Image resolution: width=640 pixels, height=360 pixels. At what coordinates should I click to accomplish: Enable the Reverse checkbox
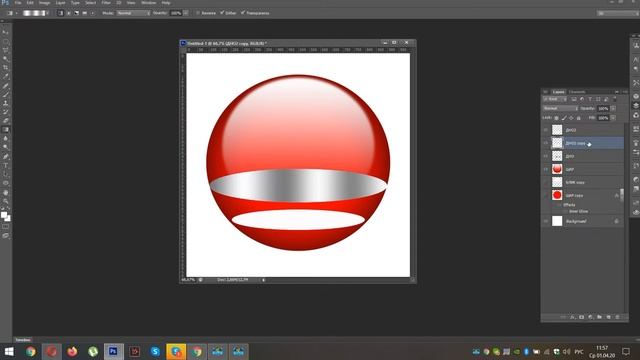coord(198,13)
